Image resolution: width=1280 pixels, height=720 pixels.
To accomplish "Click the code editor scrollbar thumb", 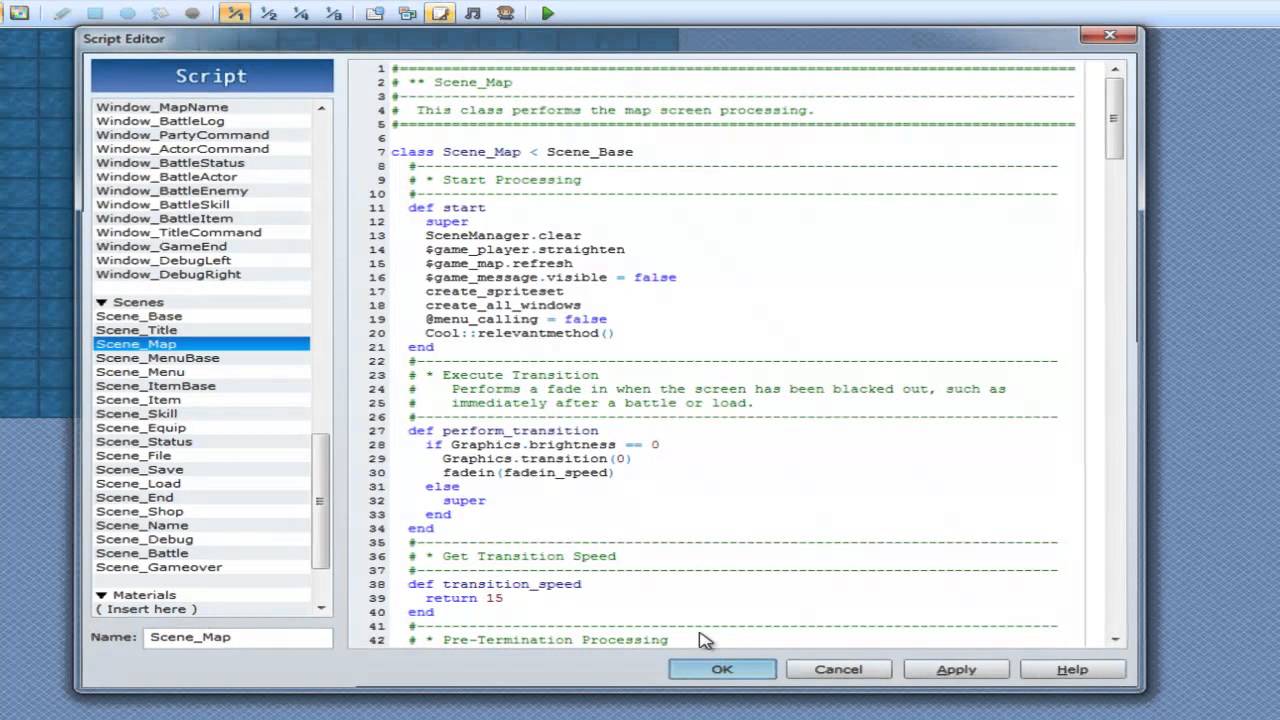I will point(1116,118).
